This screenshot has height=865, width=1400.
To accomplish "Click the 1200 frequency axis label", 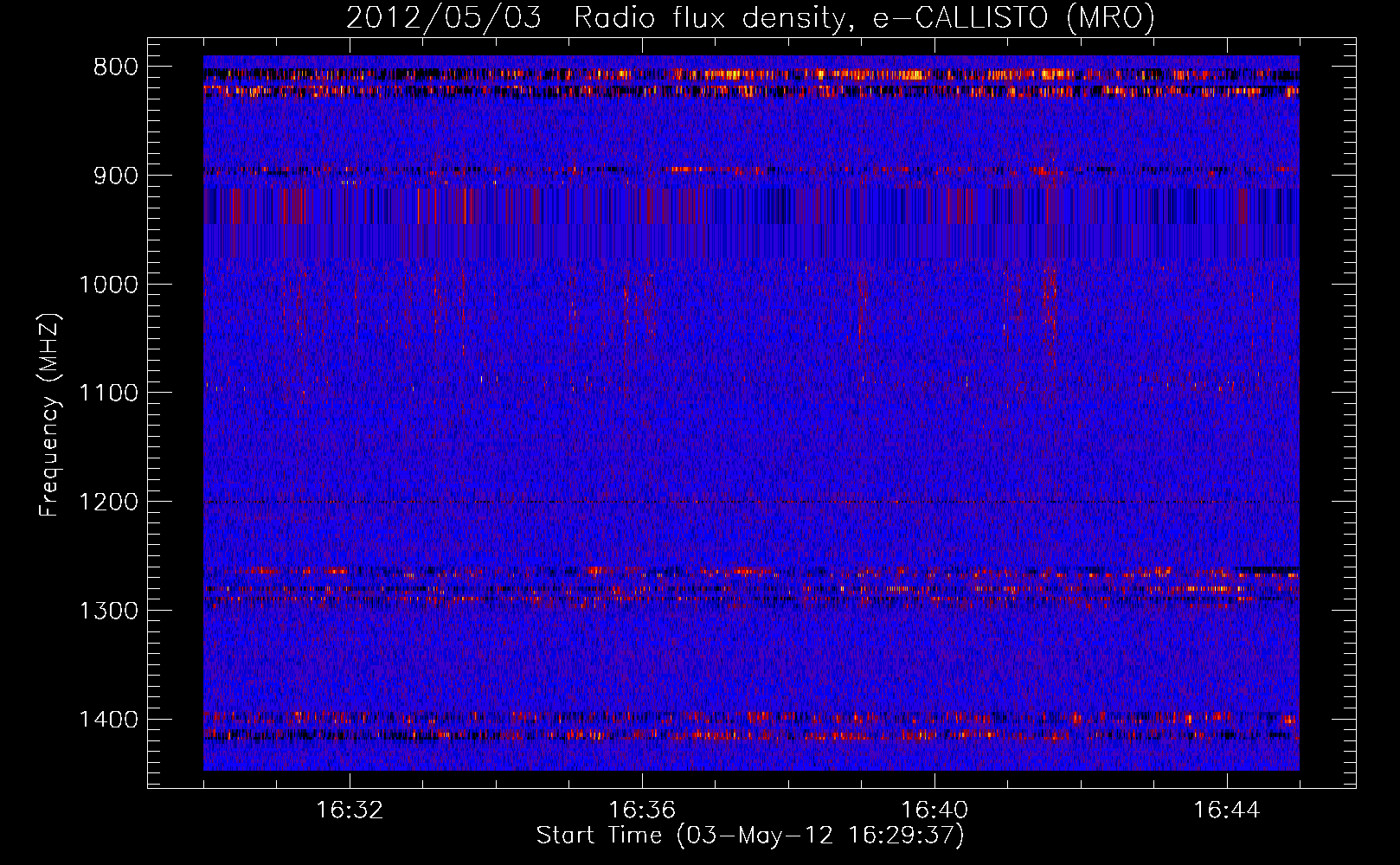I will click(108, 503).
